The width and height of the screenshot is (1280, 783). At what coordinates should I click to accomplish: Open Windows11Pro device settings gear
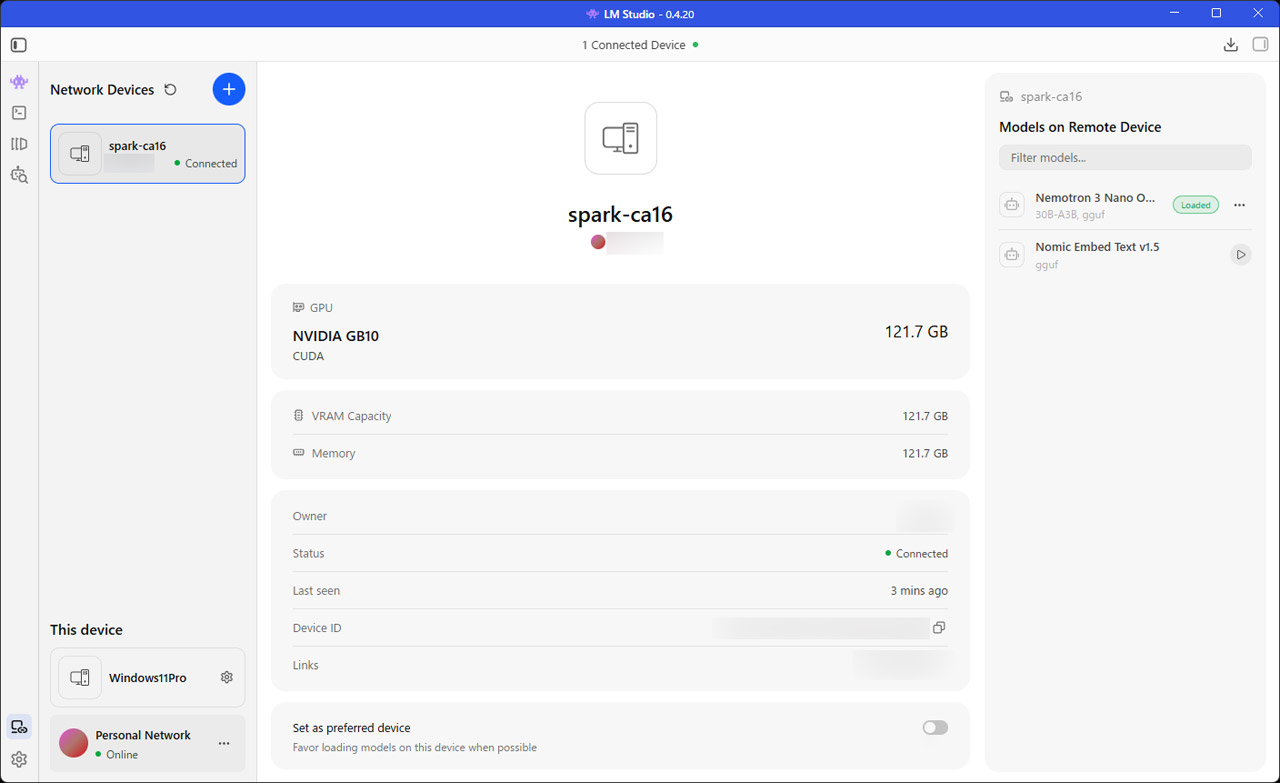pyautogui.click(x=227, y=677)
